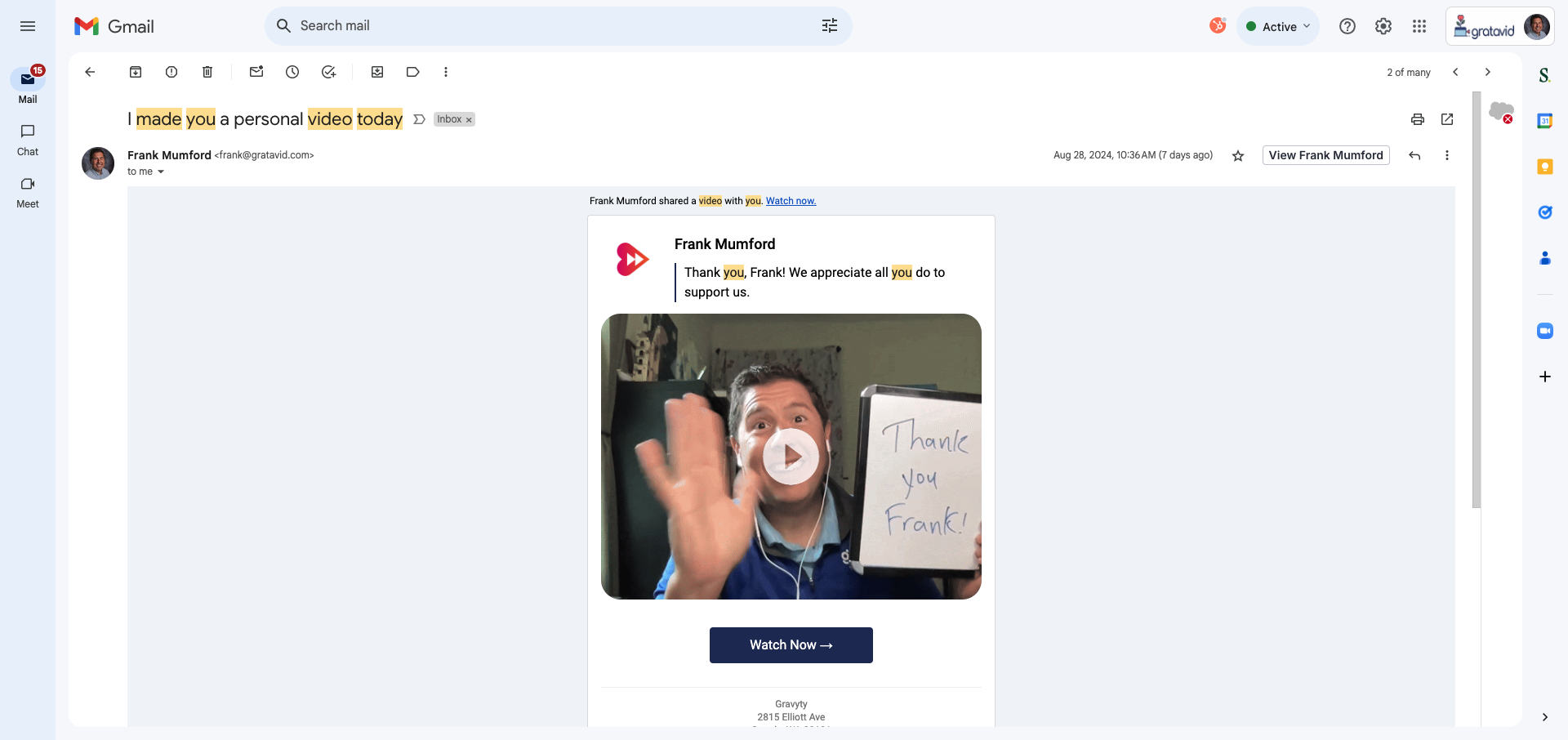1568x740 pixels.
Task: Follow the 'Watch now.' link
Action: pyautogui.click(x=791, y=201)
